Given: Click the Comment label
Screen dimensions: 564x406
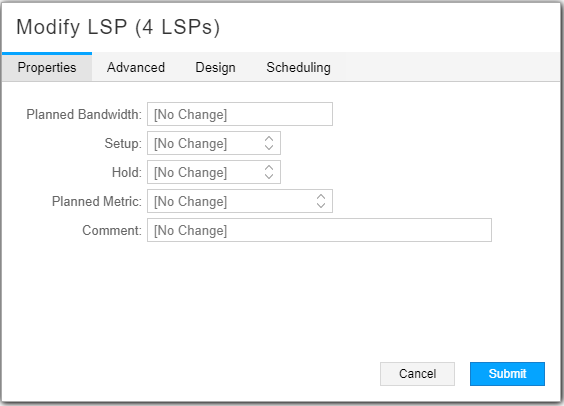Looking at the screenshot, I should coord(112,230).
